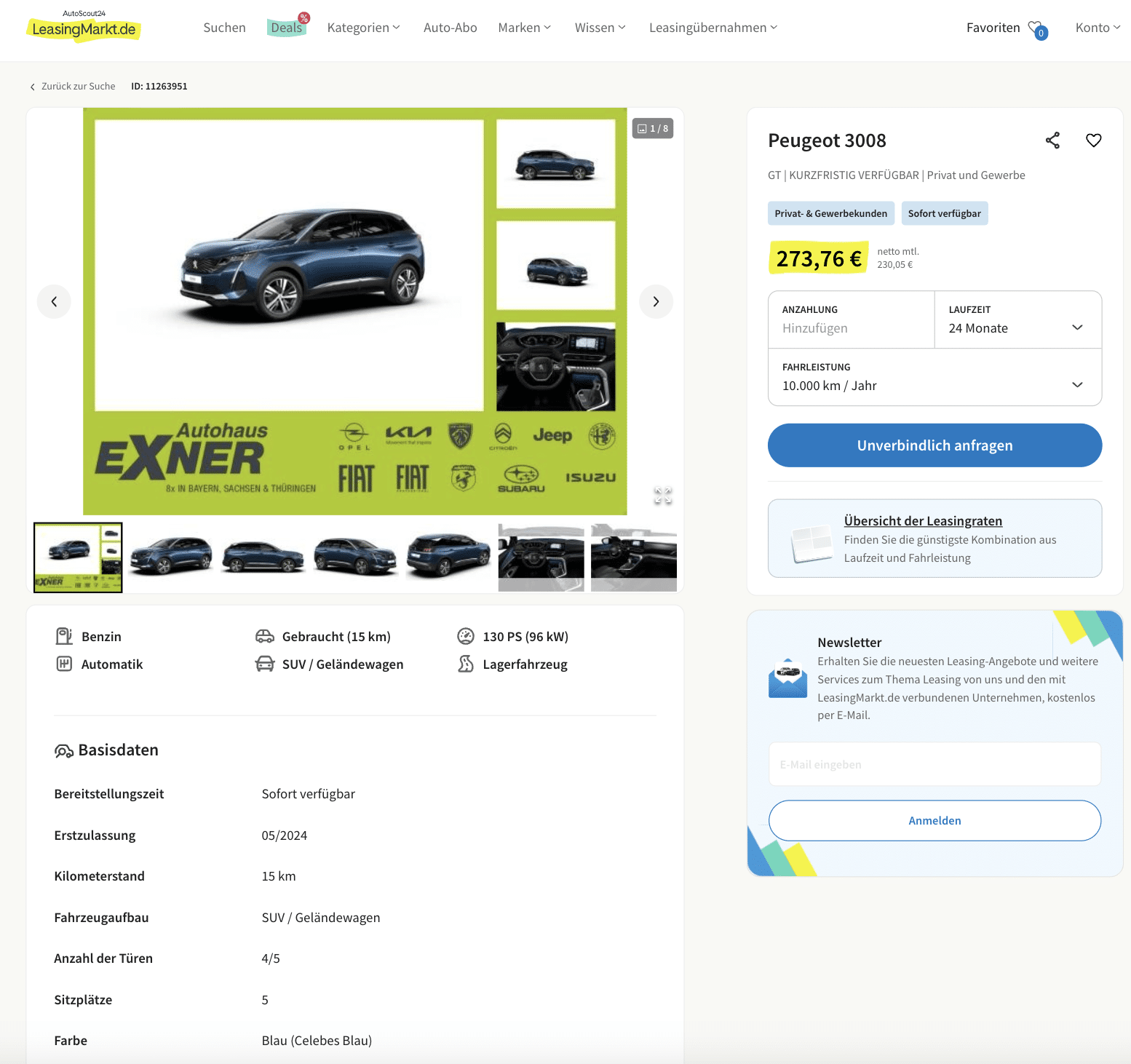Image resolution: width=1131 pixels, height=1064 pixels.
Task: Select the fourth gallery thumbnail
Action: [356, 557]
